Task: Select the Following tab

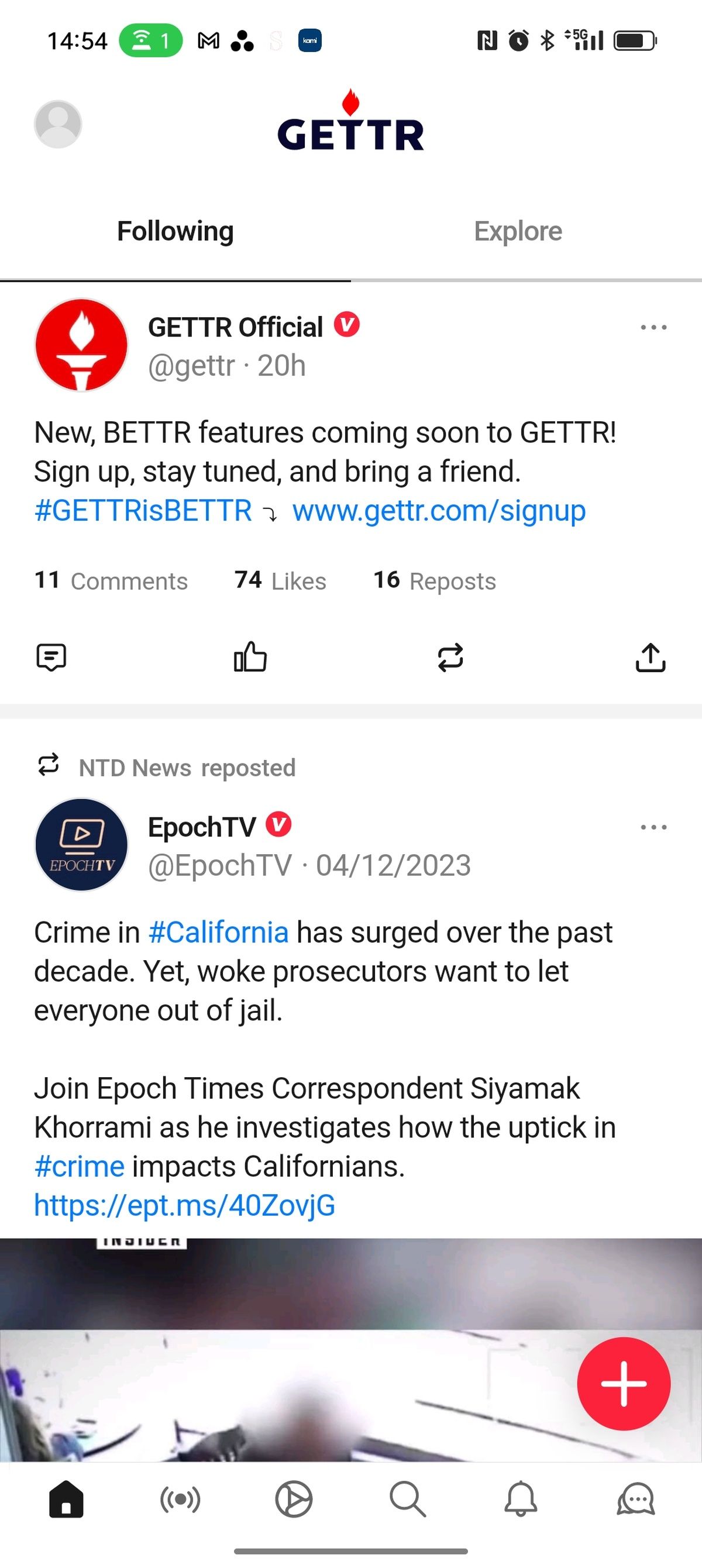Action: coord(175,231)
